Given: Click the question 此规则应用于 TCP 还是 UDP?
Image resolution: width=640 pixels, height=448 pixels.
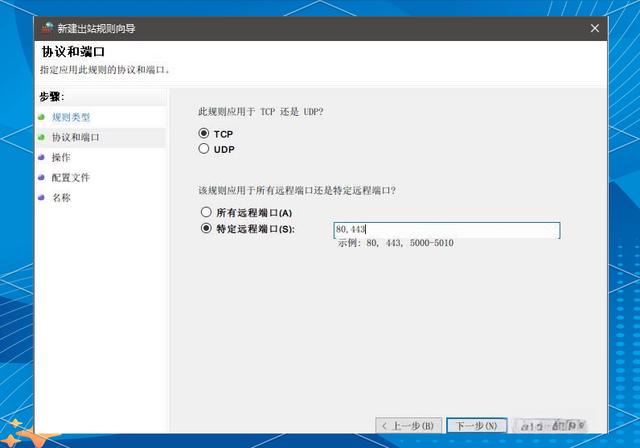Looking at the screenshot, I should (x=261, y=112).
